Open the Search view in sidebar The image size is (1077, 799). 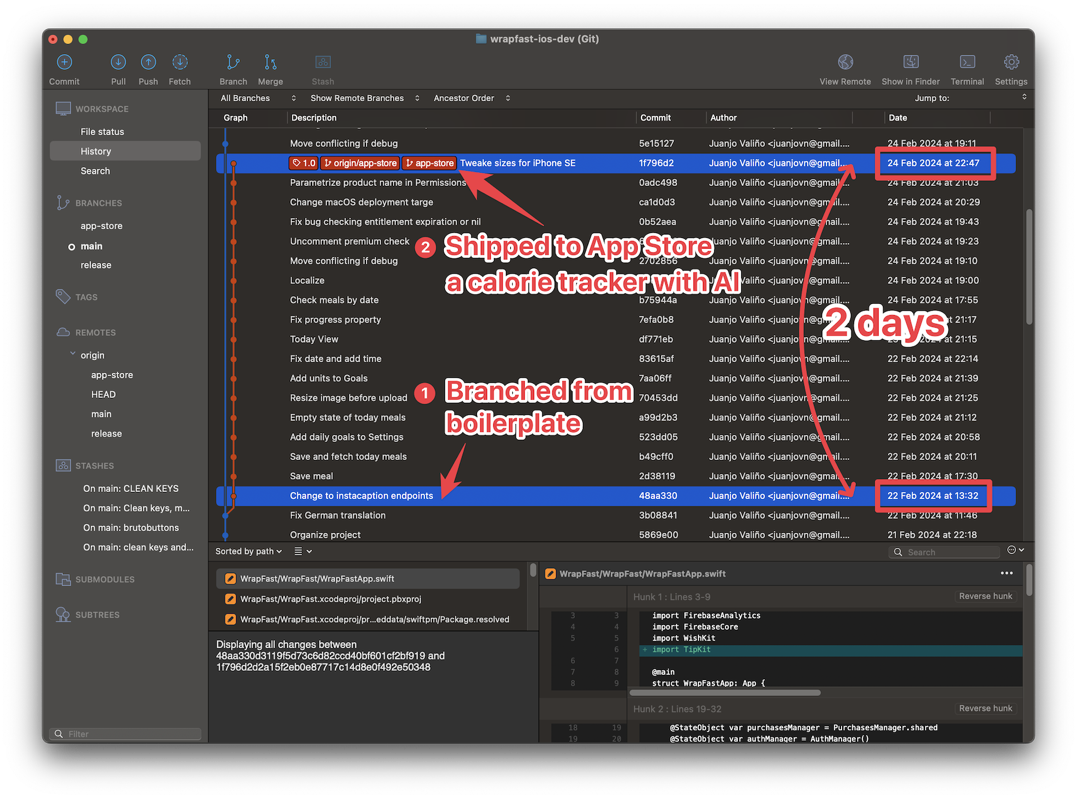pyautogui.click(x=95, y=170)
